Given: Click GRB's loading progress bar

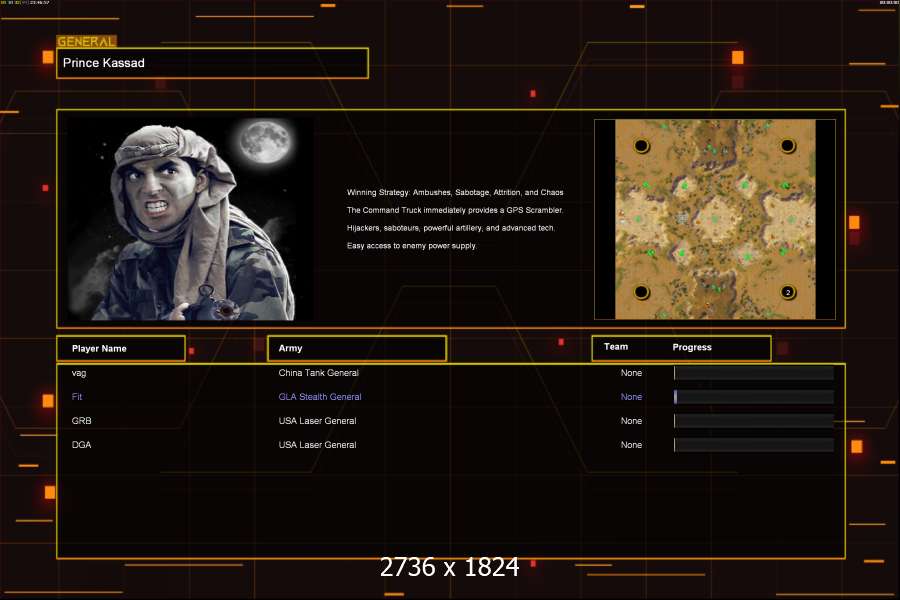Looking at the screenshot, I should click(754, 421).
